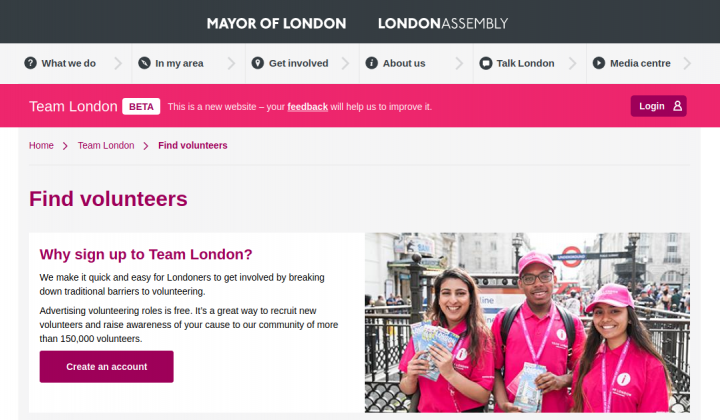Open Team London breadcrumb link
The width and height of the screenshot is (720, 420).
[106, 146]
